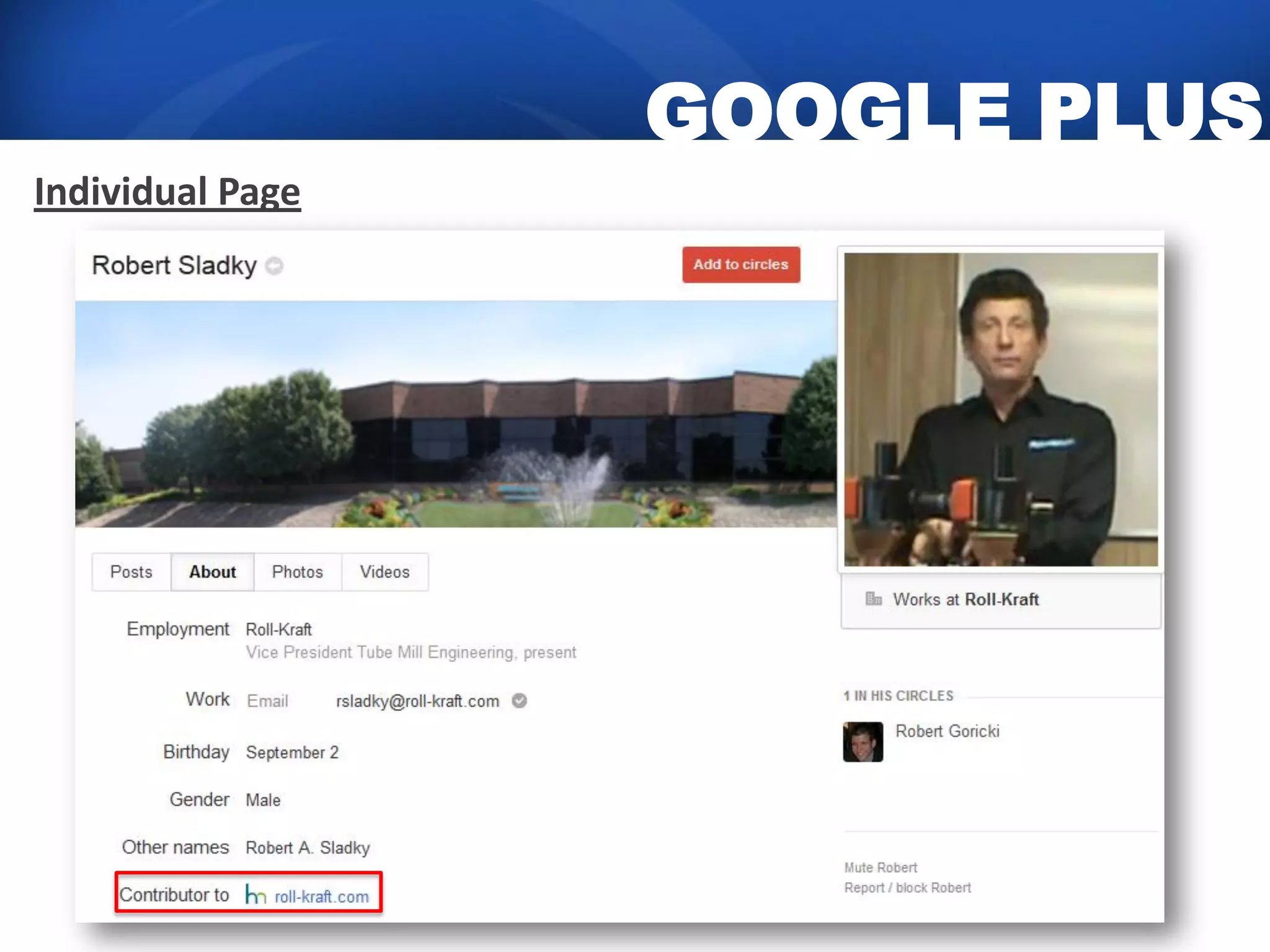Open the roll-kraft.com contributor link
The height and width of the screenshot is (952, 1270).
pyautogui.click(x=322, y=897)
